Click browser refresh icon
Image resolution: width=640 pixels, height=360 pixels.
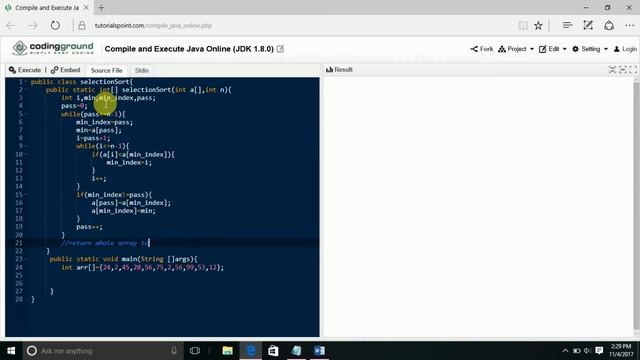pos(55,26)
